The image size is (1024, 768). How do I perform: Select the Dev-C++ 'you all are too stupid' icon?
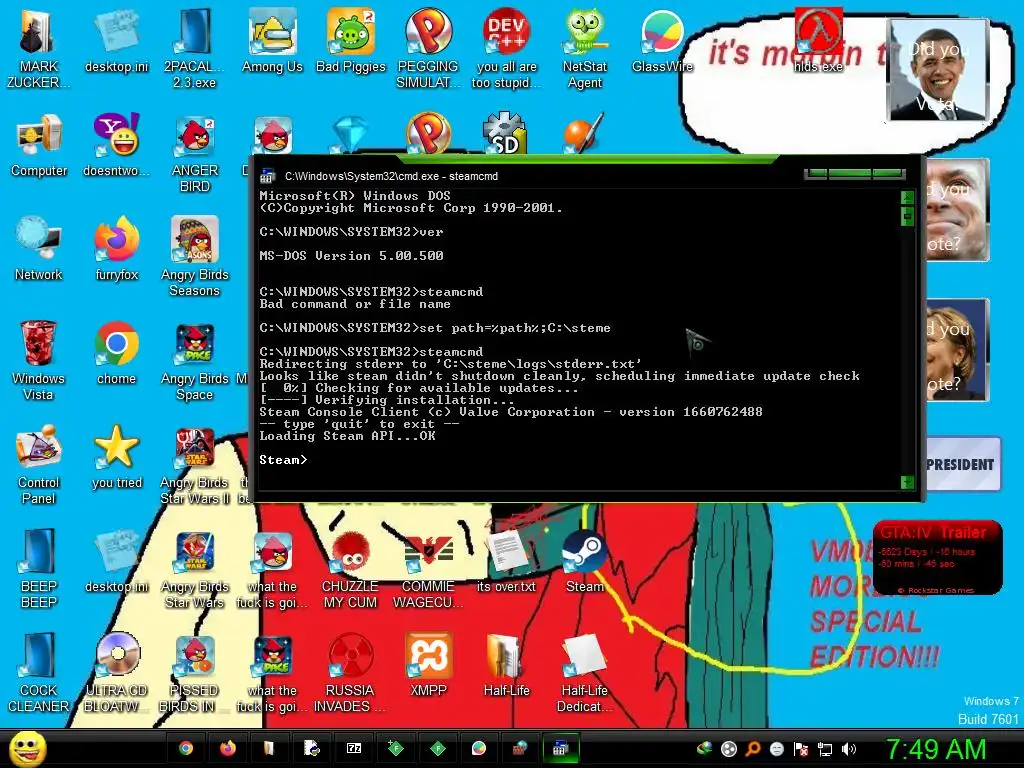click(x=506, y=48)
